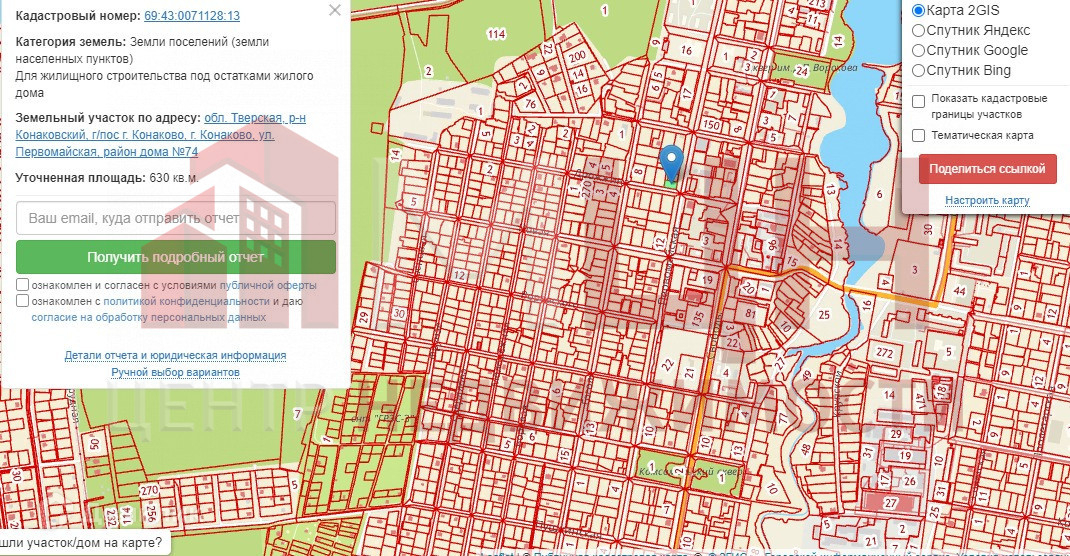Image resolution: width=1070 pixels, height=556 pixels.
Task: Click parcel labeled 272 on map
Action: click(x=884, y=353)
